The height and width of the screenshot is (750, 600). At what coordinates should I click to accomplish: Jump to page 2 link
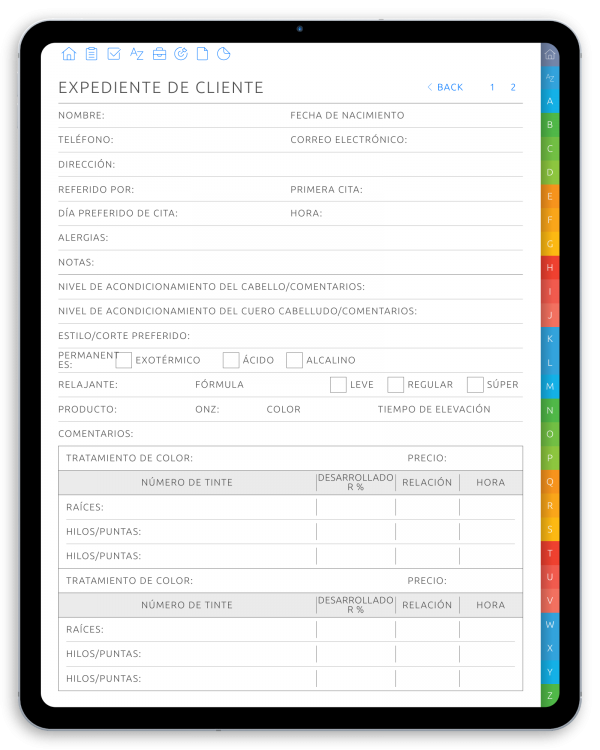tap(513, 87)
